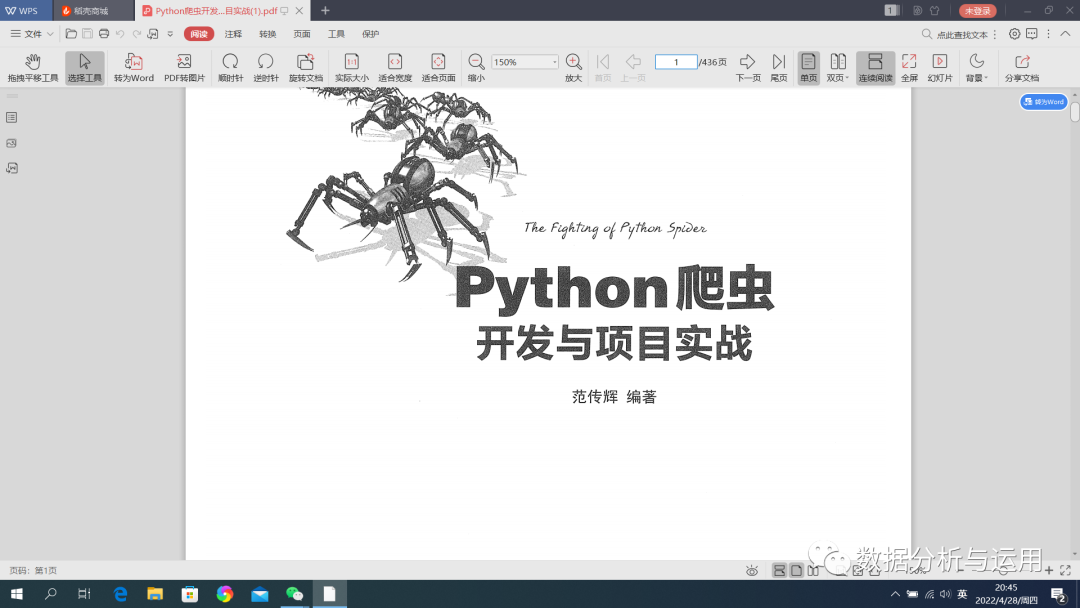
Task: Go to the next page (下一页)
Action: (747, 67)
